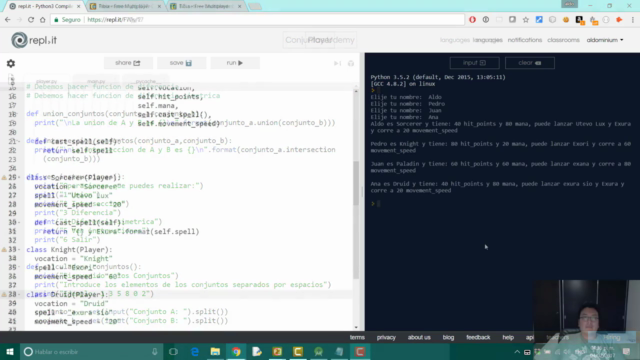Collapse the code fold at line 33

point(19,249)
